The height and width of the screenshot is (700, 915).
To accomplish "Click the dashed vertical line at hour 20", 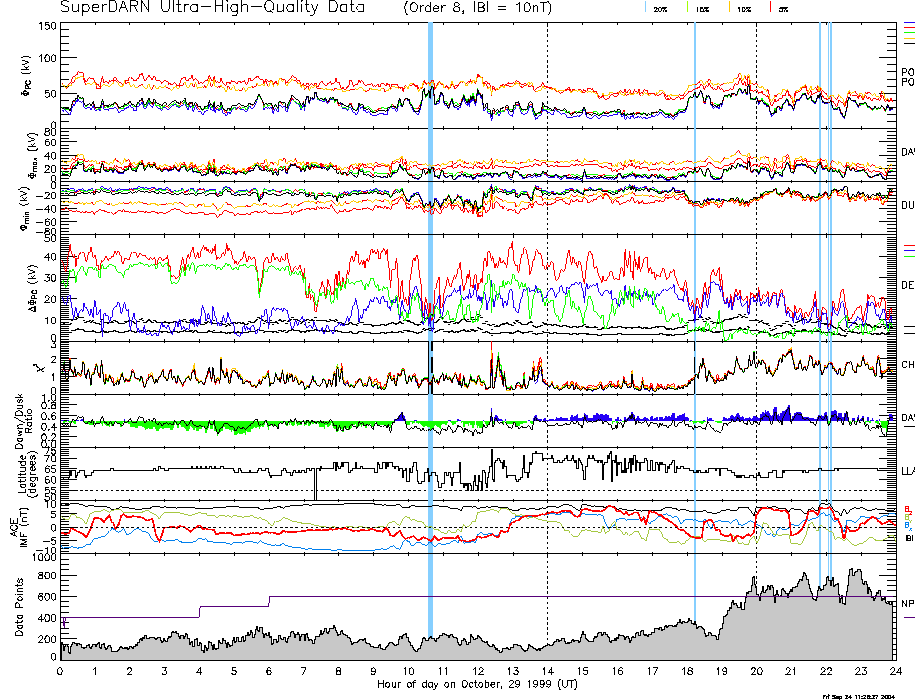I will point(756,200).
